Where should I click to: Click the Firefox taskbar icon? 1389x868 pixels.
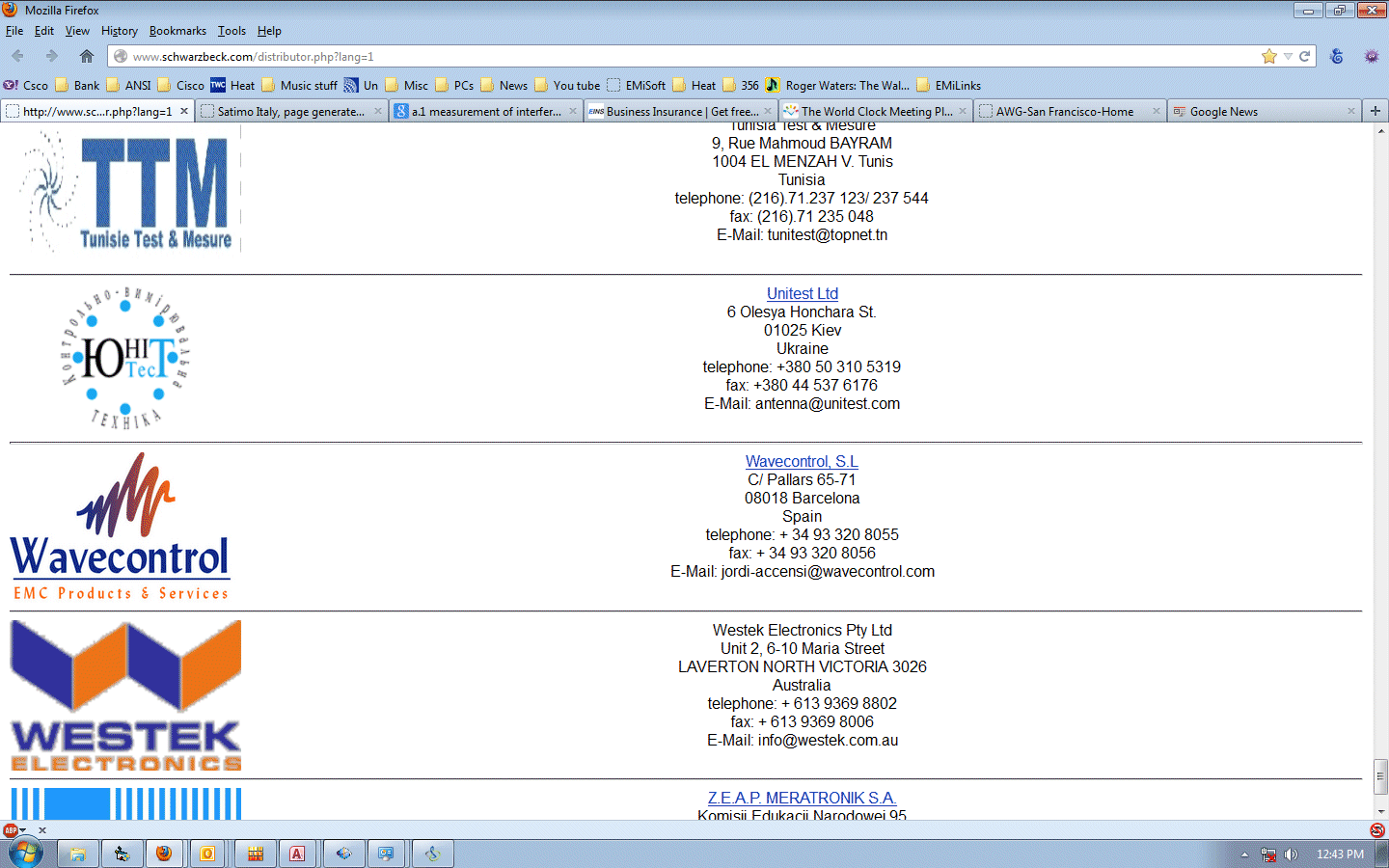(x=164, y=854)
